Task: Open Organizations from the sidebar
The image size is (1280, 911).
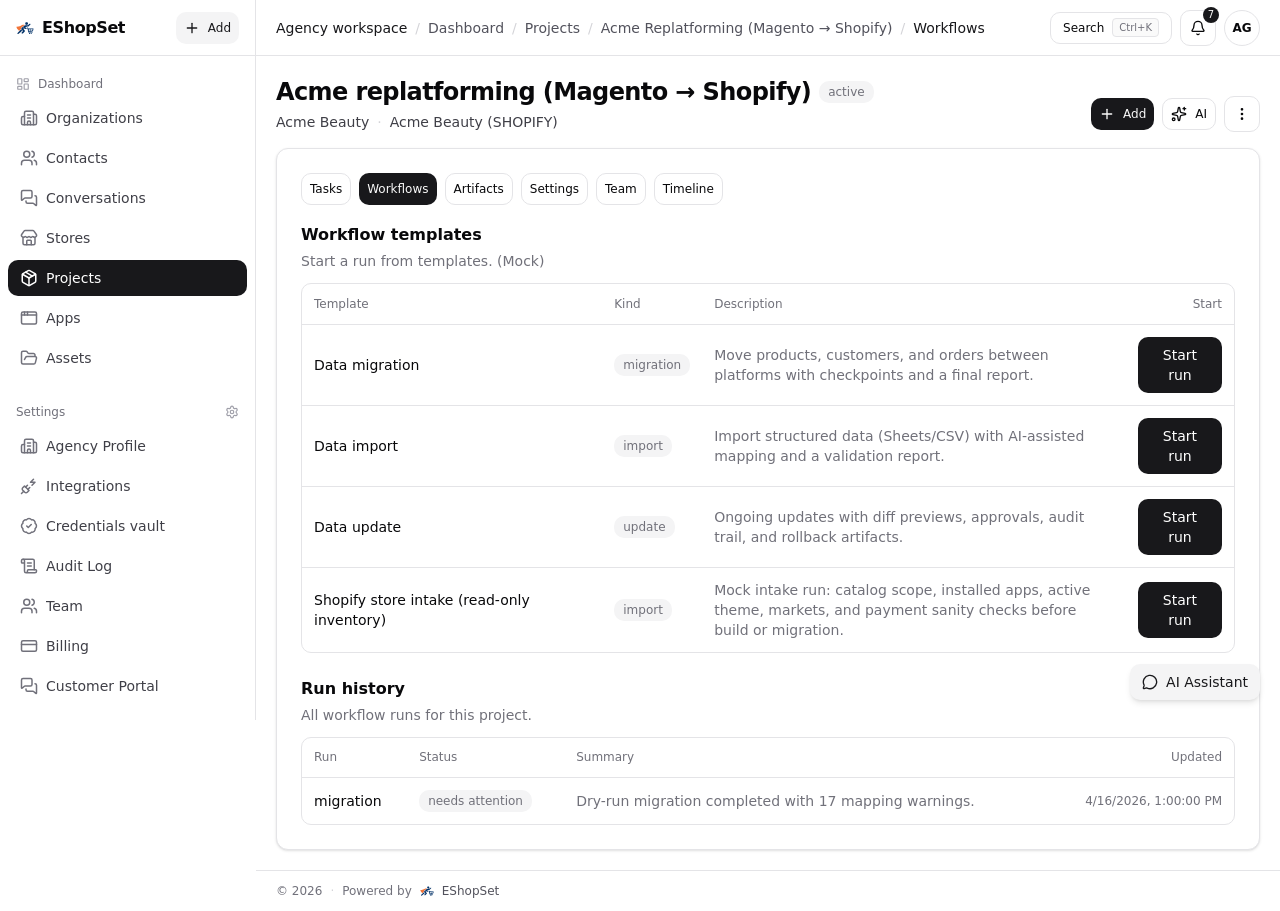Action: pos(94,118)
